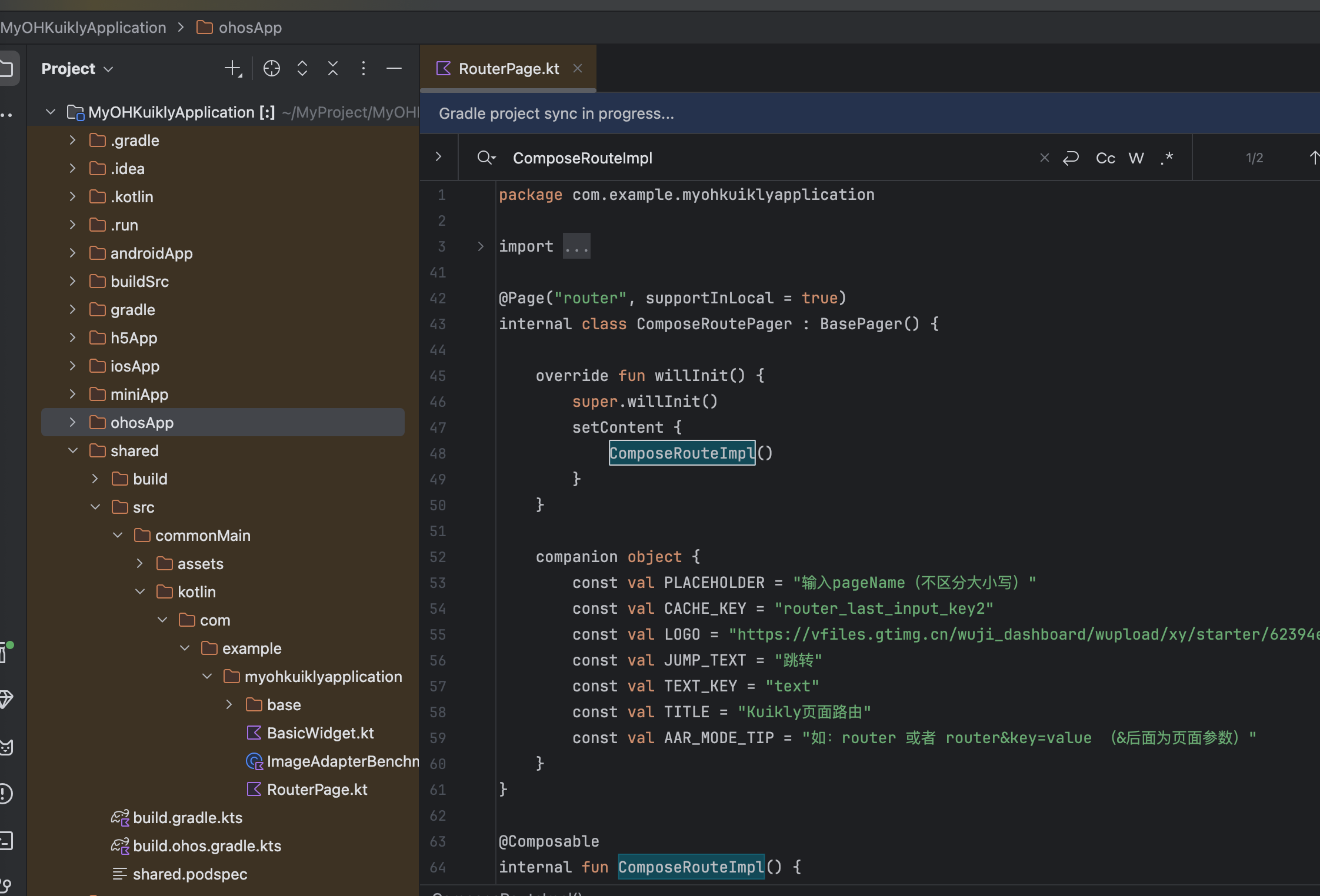This screenshot has width=1320, height=896.
Task: Expand the ohosApp folder
Action: tap(72, 422)
